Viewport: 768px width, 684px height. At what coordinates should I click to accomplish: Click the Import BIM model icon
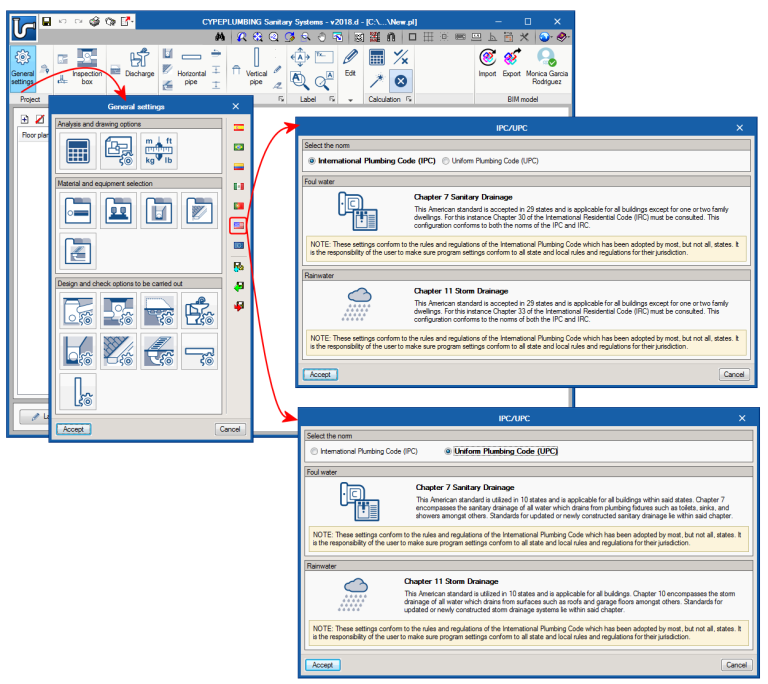[487, 63]
